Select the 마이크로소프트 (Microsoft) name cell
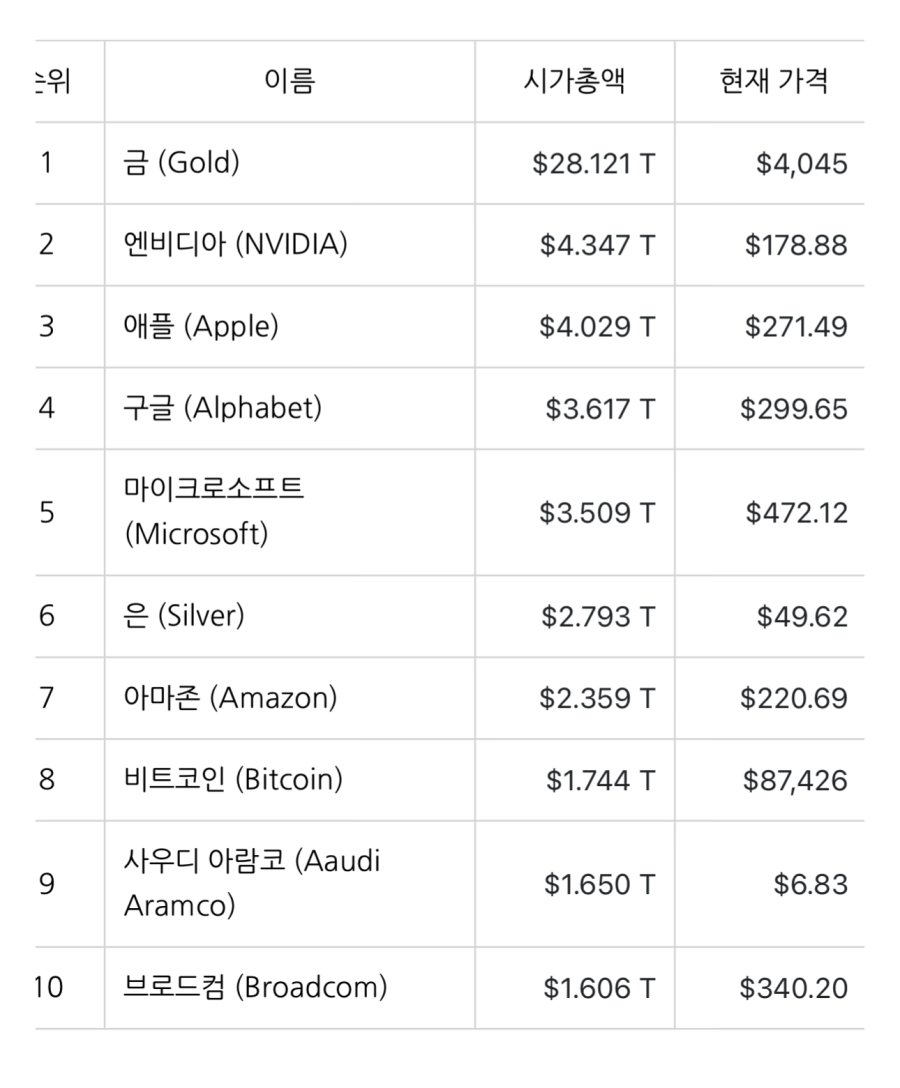This screenshot has height=1088, width=900. [x=215, y=511]
